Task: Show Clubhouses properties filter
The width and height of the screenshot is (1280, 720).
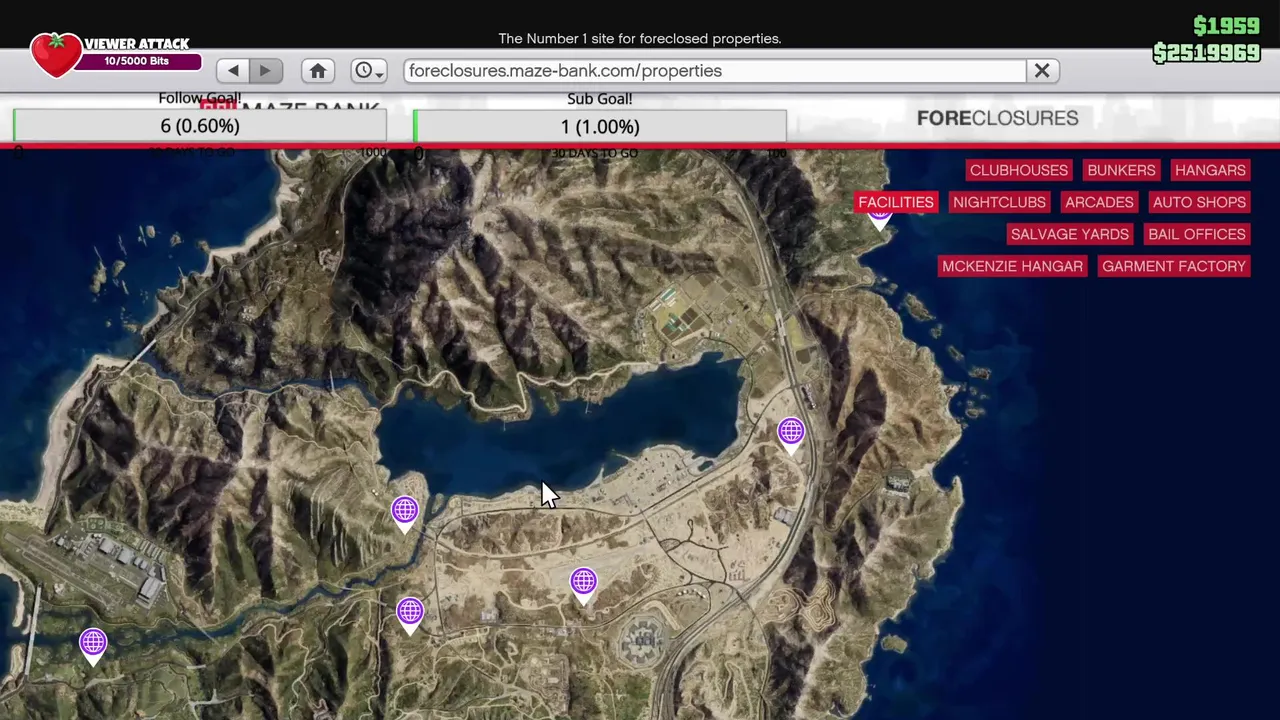Action: pos(1019,170)
